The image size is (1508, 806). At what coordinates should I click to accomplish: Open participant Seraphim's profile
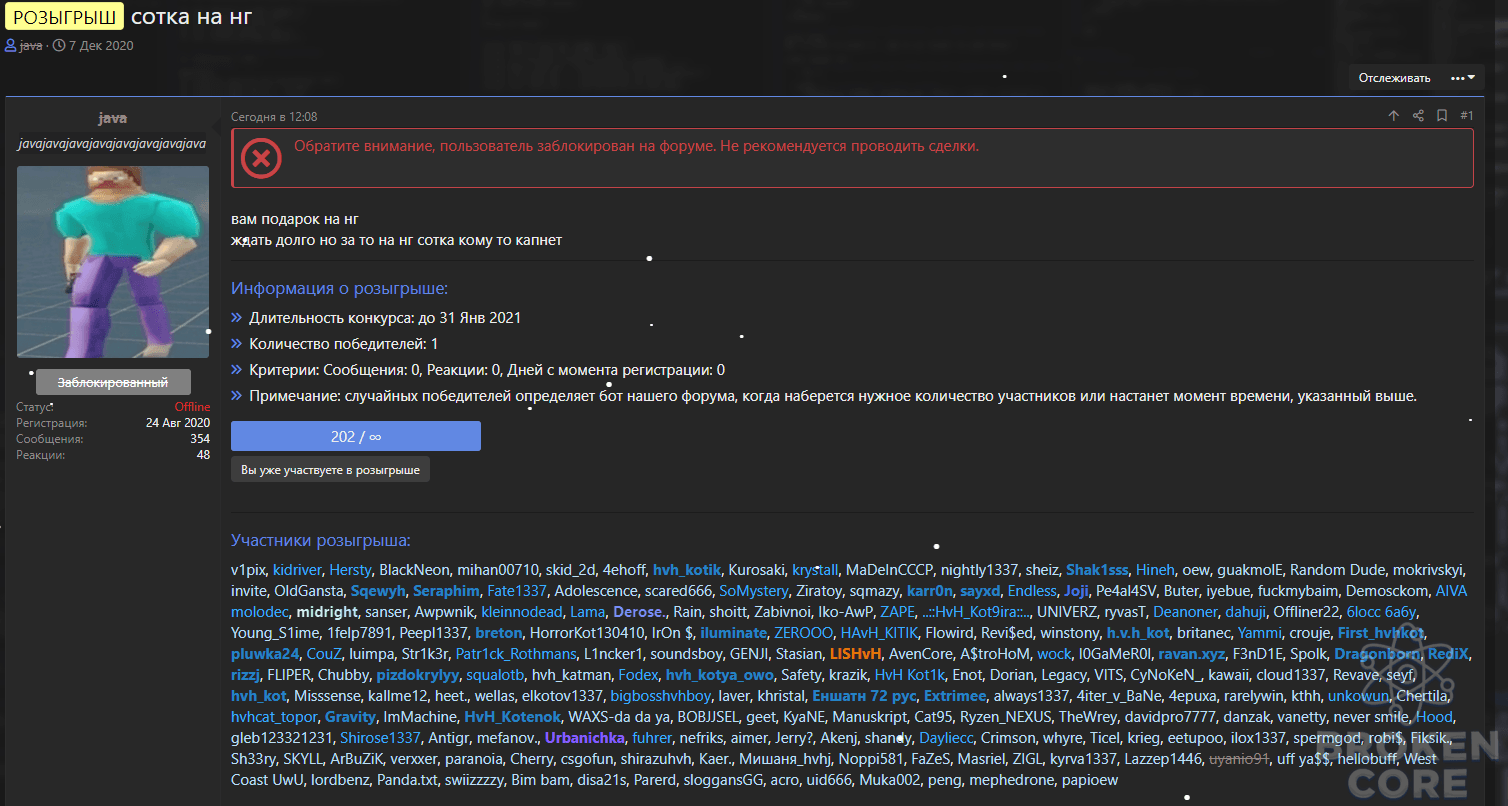[447, 591]
